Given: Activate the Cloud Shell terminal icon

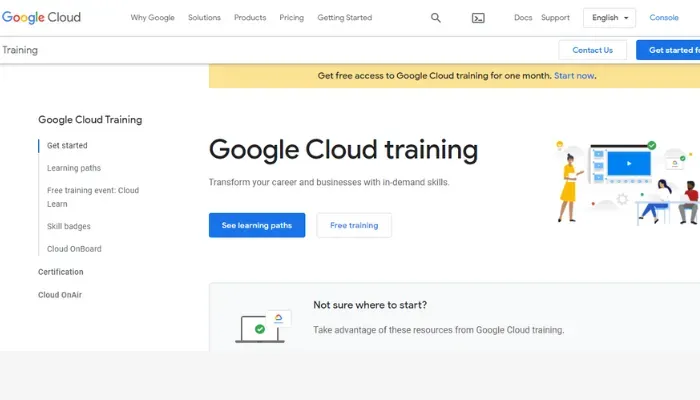Looking at the screenshot, I should tap(478, 18).
